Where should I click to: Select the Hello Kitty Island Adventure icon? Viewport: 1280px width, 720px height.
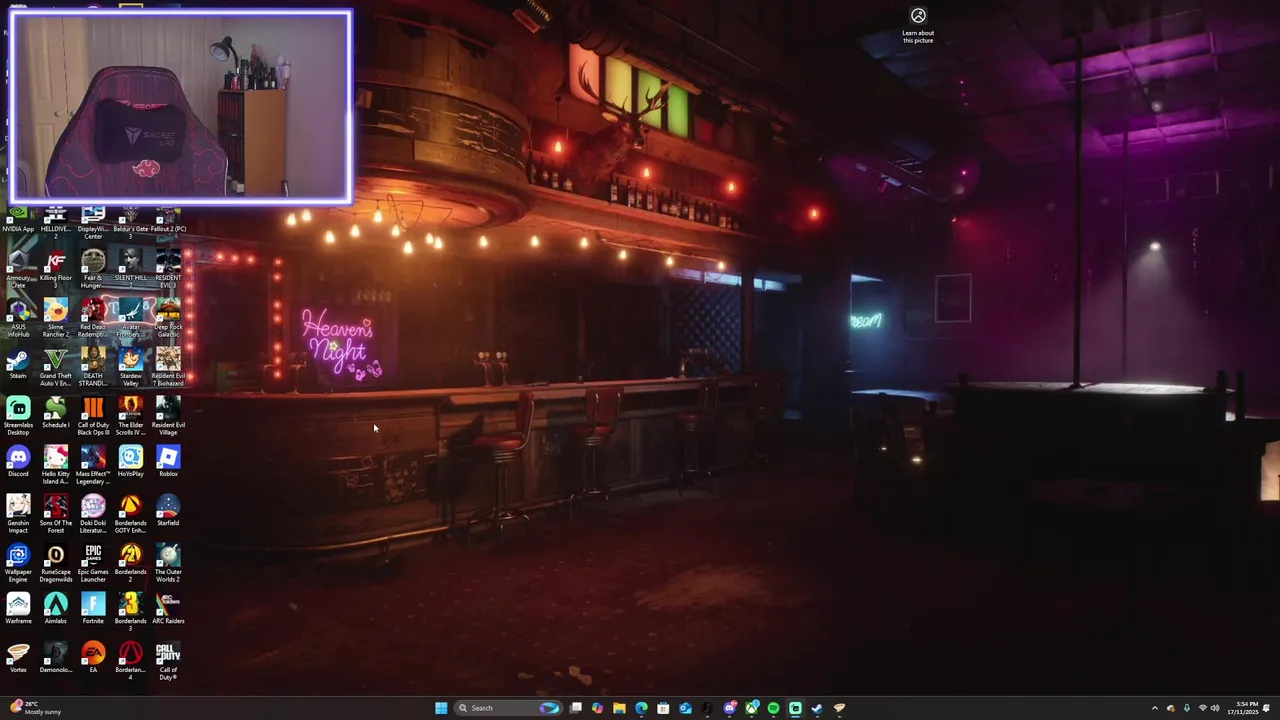[56, 465]
